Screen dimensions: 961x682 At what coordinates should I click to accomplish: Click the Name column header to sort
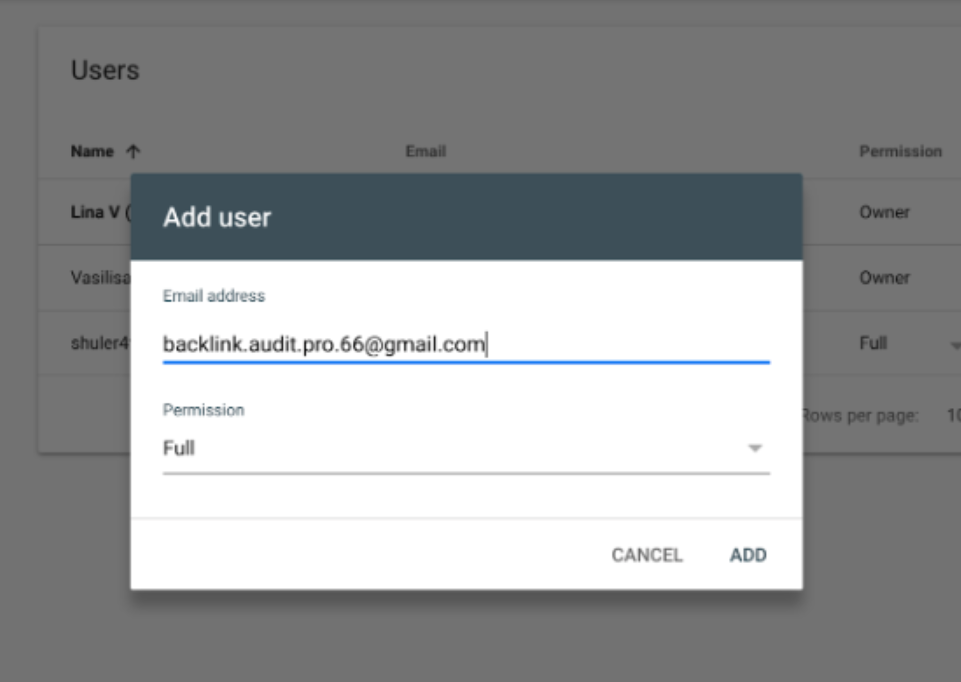point(95,151)
